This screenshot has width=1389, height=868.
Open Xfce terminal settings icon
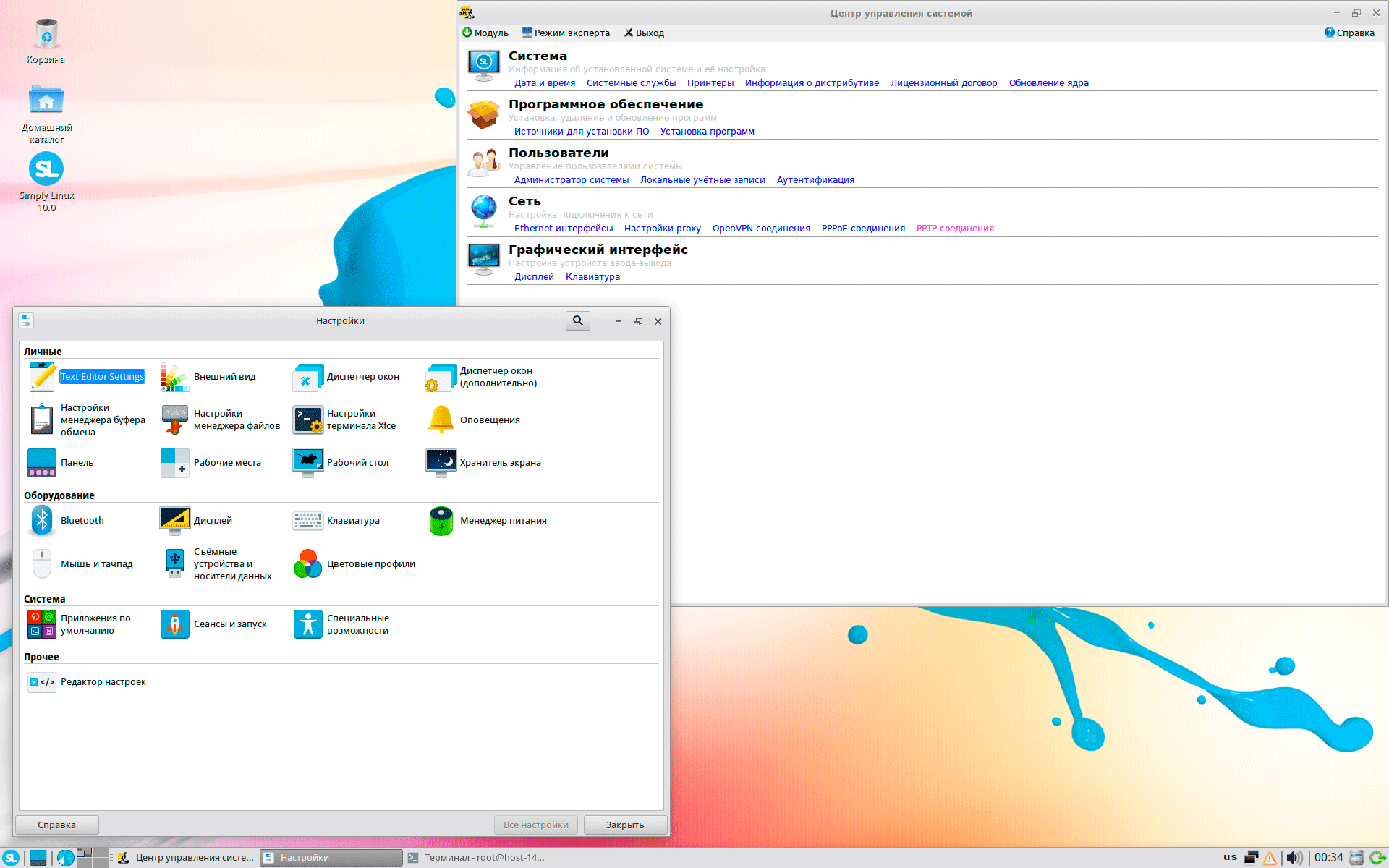(x=308, y=420)
